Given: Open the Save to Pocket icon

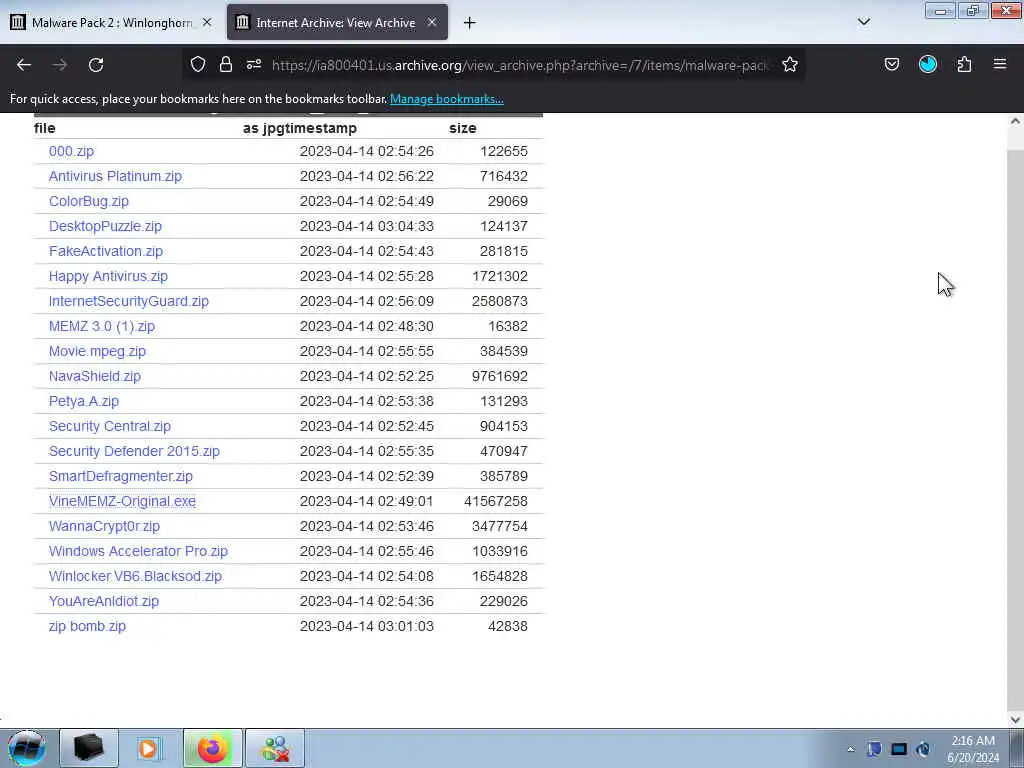Looking at the screenshot, I should click(x=891, y=64).
